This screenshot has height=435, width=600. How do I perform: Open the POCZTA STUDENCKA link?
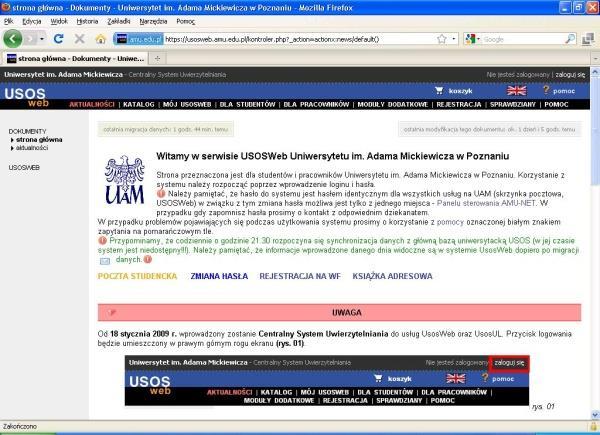[x=137, y=276]
